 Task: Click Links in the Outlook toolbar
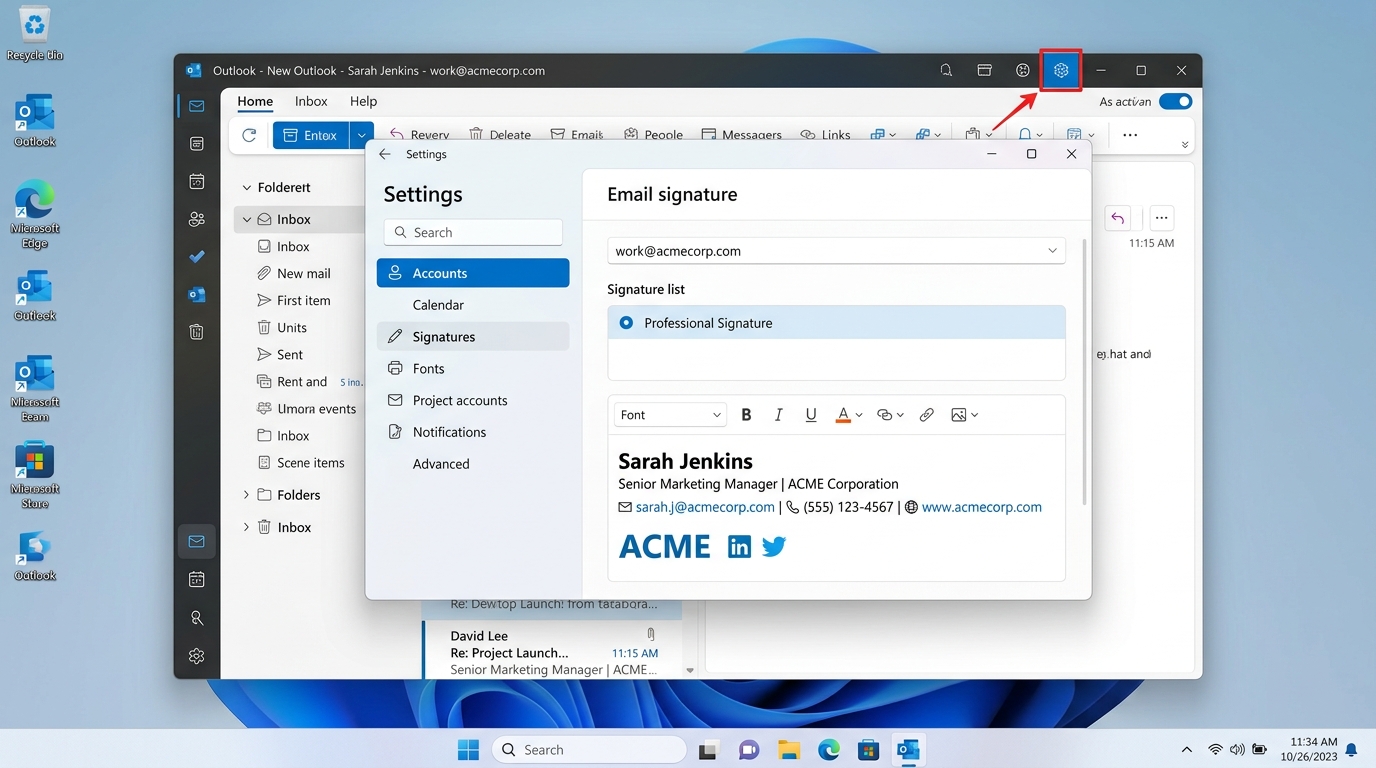(826, 135)
